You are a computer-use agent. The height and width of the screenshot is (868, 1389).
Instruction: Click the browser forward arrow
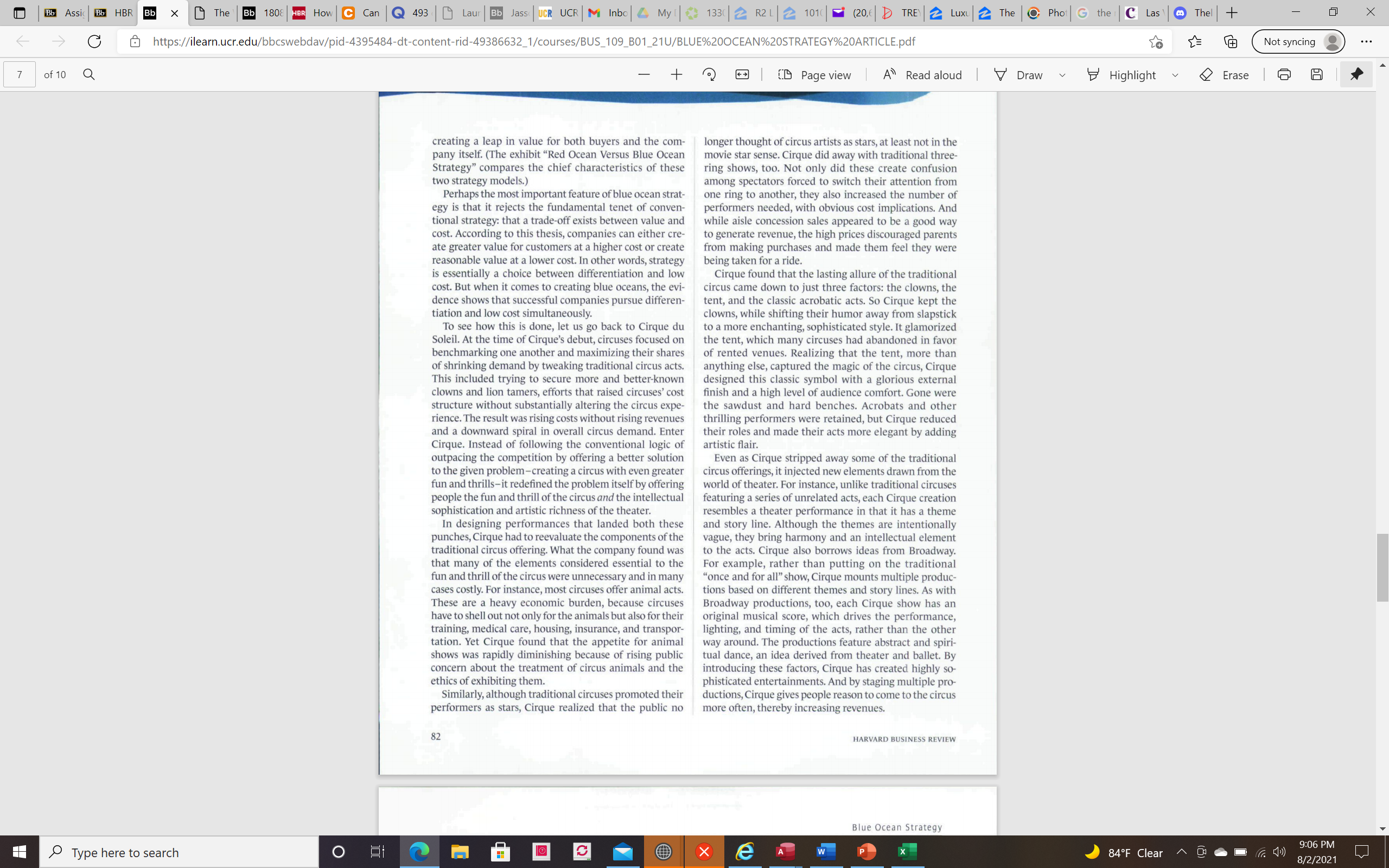[x=59, y=41]
